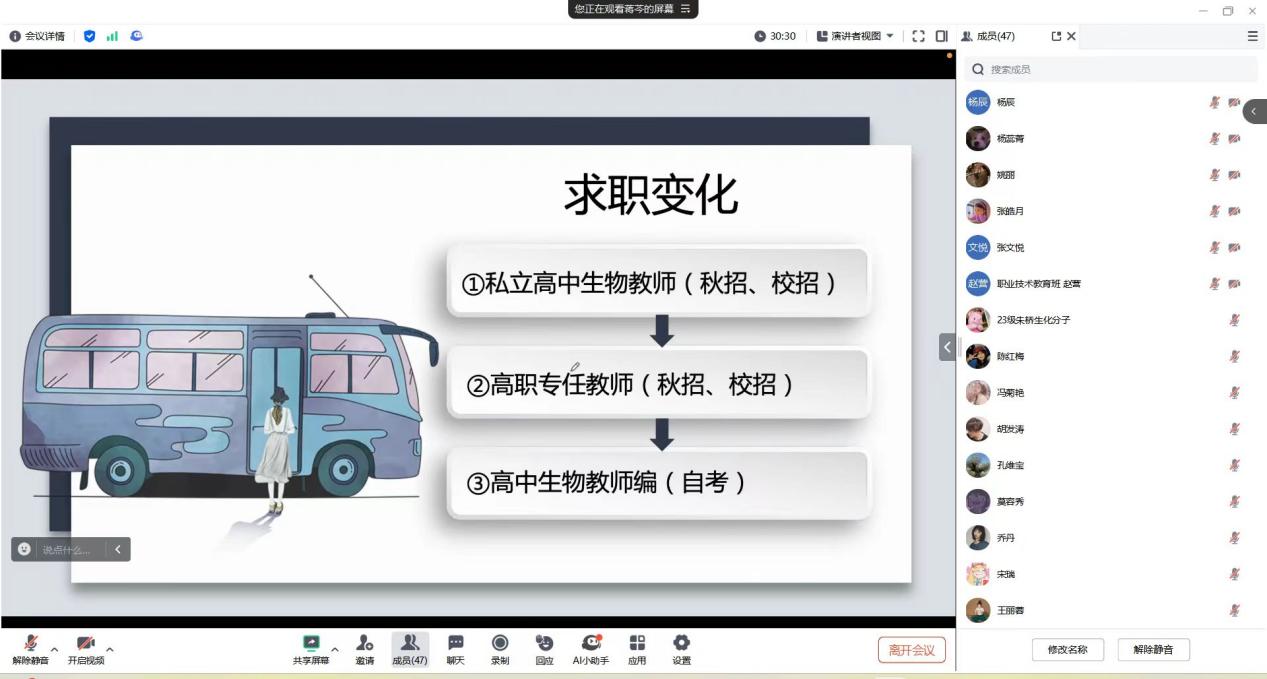Open the hamburger menu above members list
The image size is (1267, 679).
pyautogui.click(x=1252, y=36)
